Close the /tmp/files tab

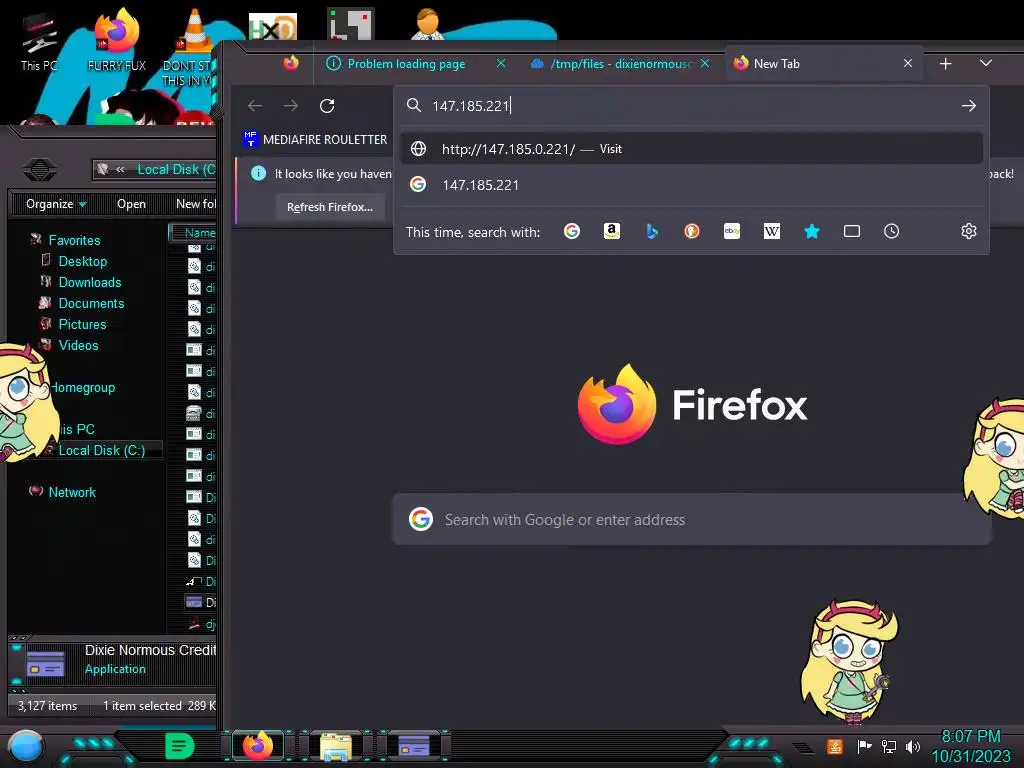pyautogui.click(x=705, y=63)
